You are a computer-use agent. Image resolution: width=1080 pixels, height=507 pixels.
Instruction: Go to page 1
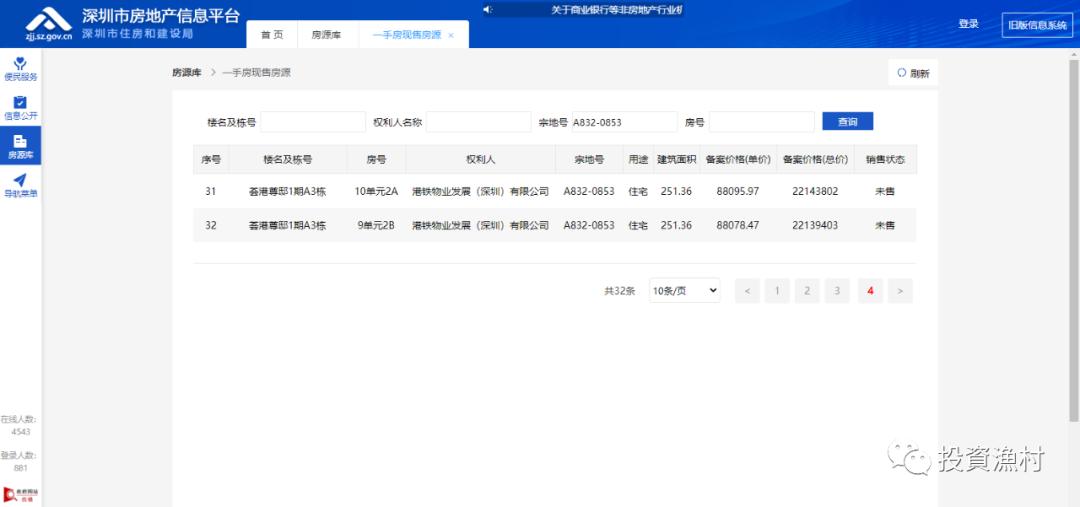pos(777,291)
